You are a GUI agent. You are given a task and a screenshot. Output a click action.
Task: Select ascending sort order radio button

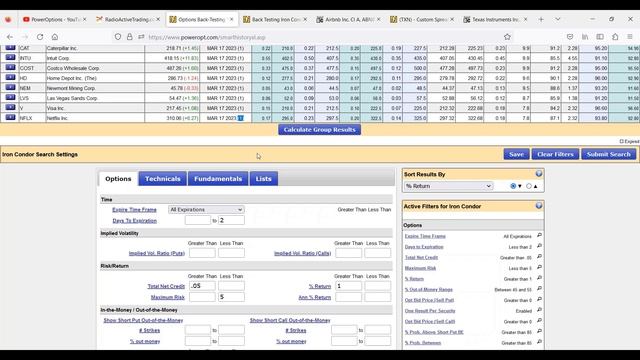click(x=529, y=186)
